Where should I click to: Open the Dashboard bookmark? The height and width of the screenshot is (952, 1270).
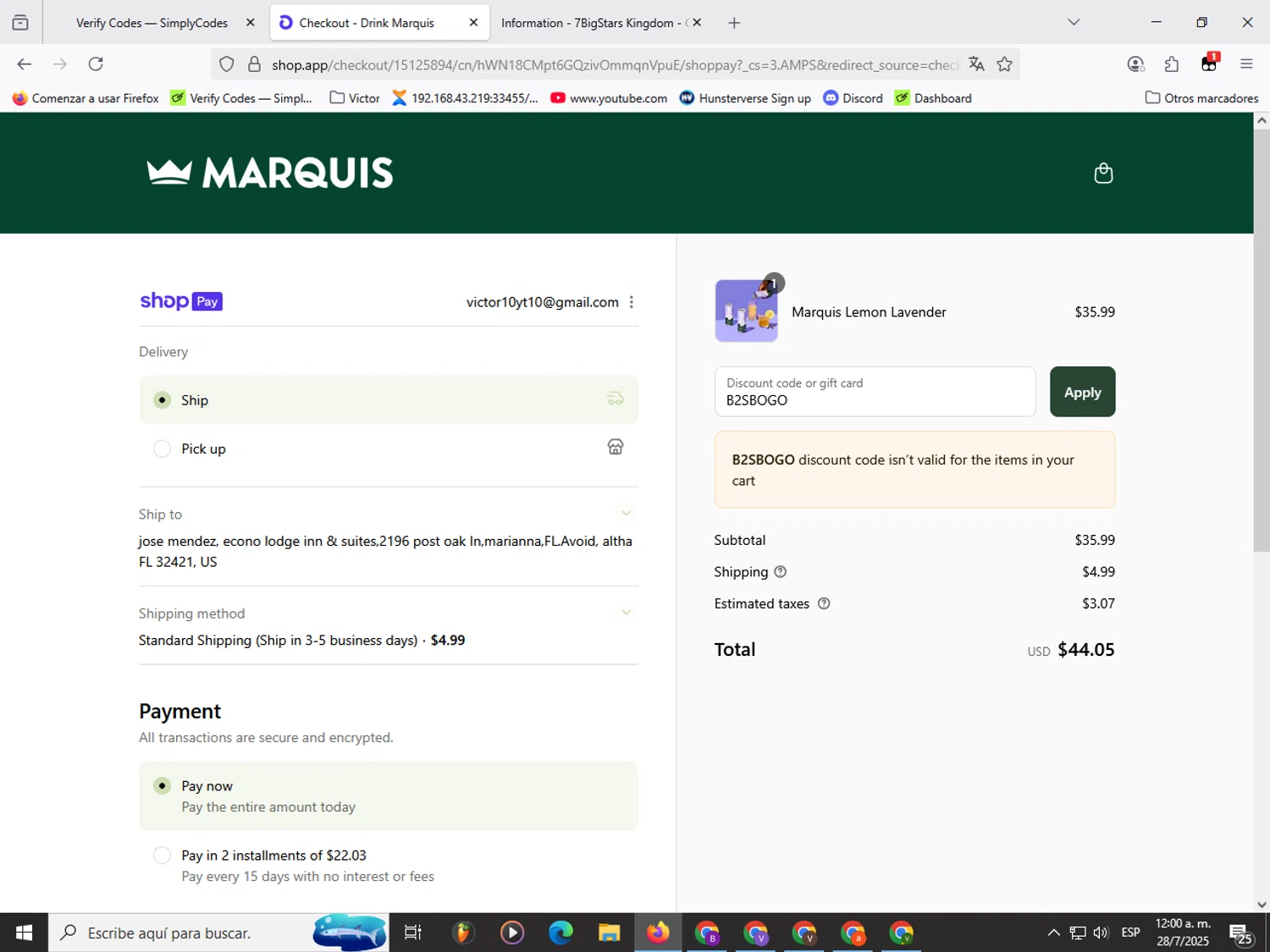pyautogui.click(x=933, y=98)
